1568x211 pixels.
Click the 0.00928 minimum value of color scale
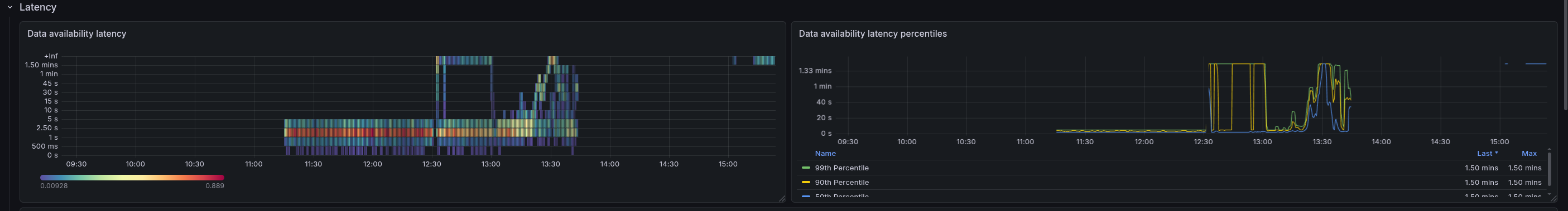click(x=54, y=186)
